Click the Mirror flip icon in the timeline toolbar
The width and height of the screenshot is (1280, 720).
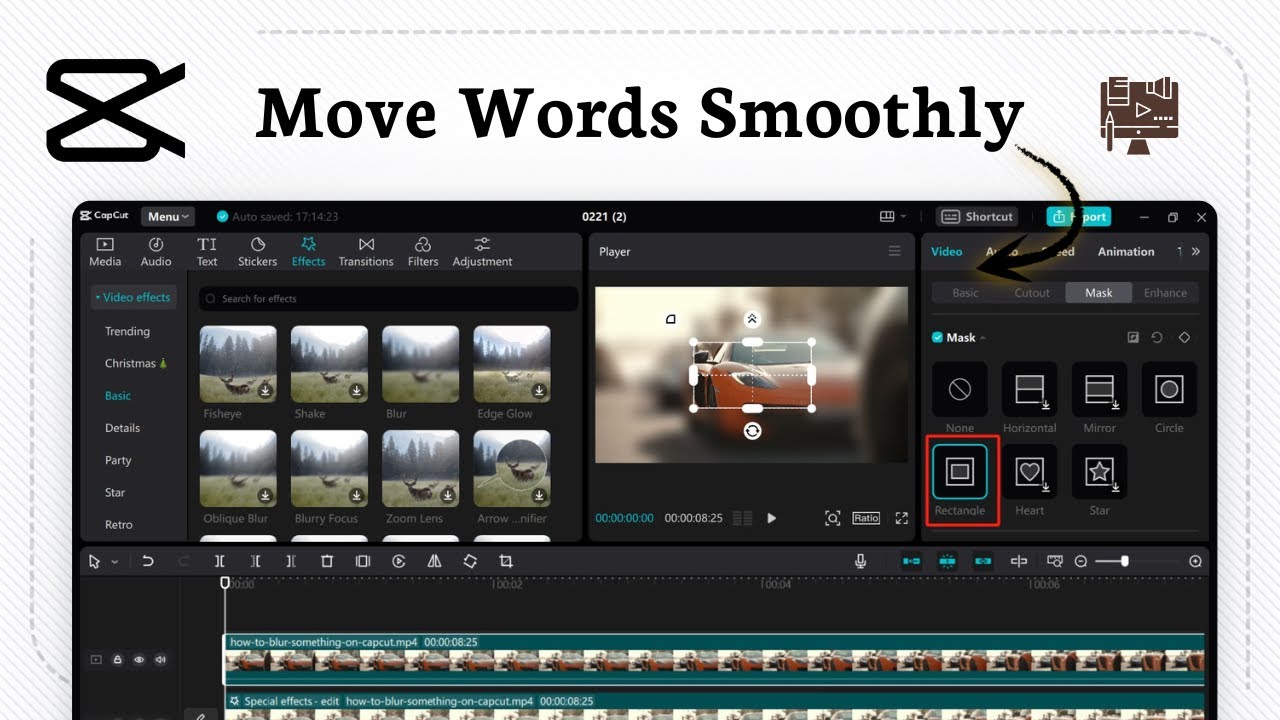tap(434, 562)
